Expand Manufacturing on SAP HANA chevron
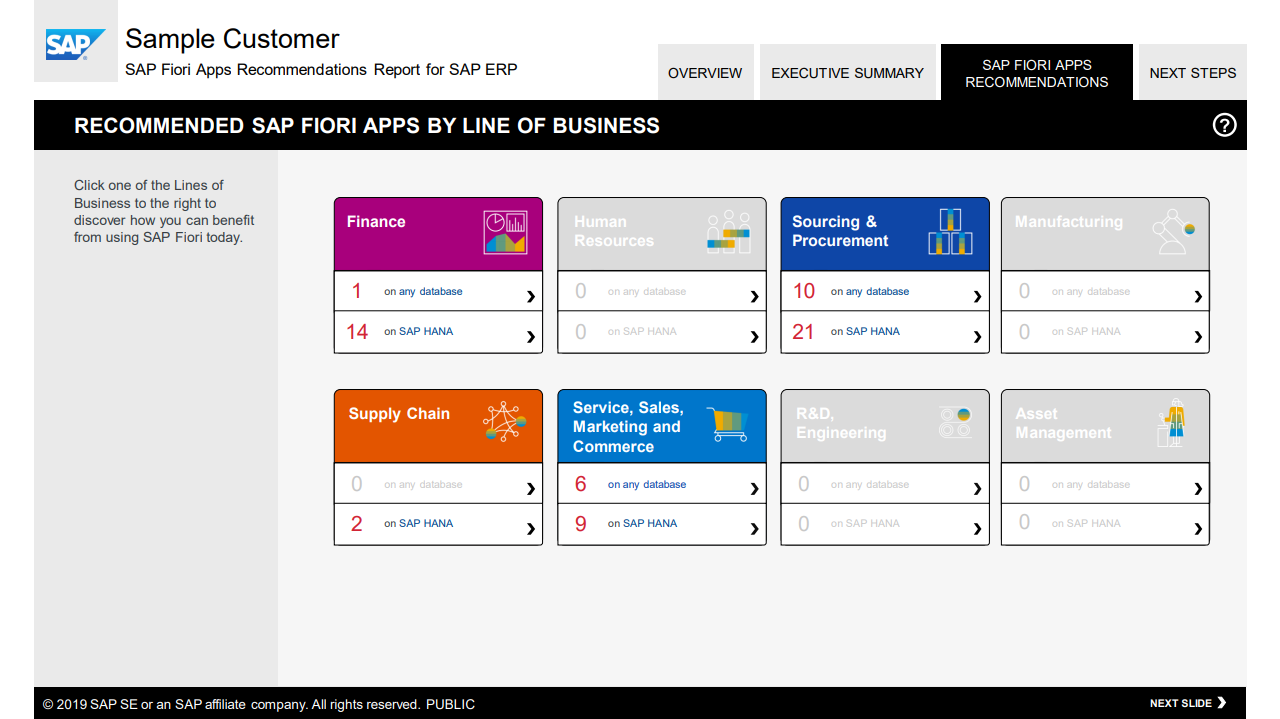This screenshot has width=1280, height=719. (x=1198, y=337)
